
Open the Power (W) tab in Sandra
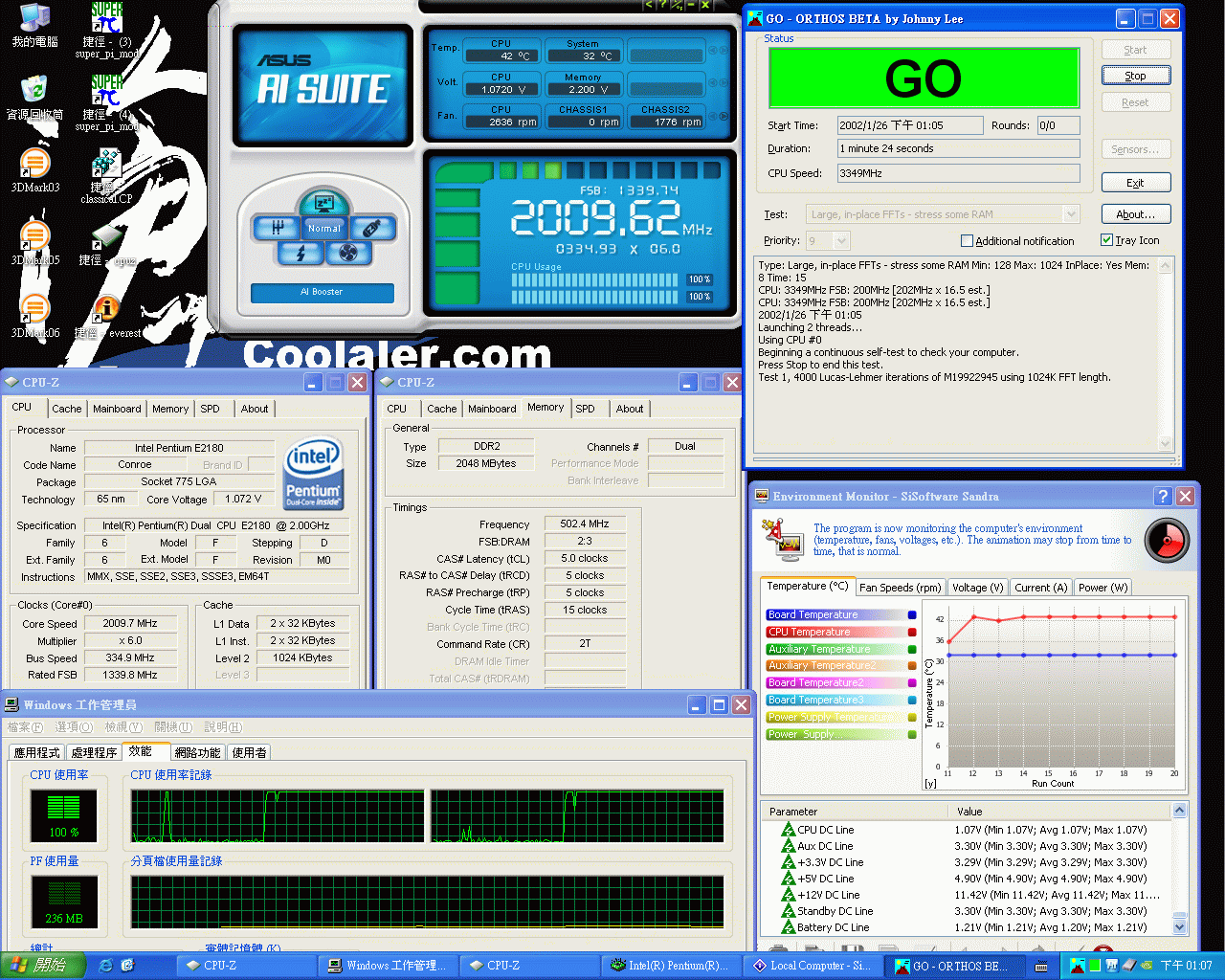[1103, 588]
